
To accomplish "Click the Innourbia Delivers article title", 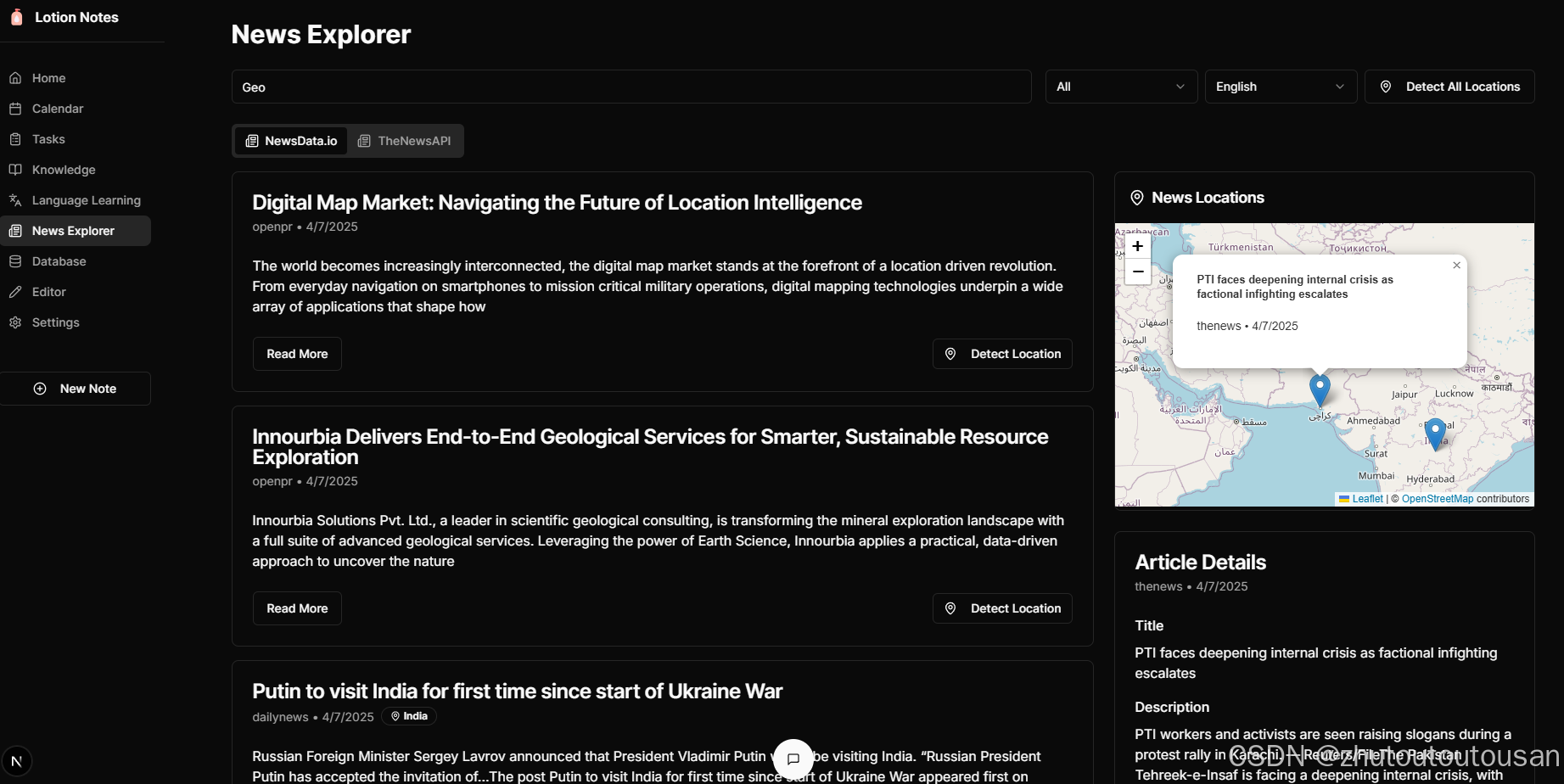I will click(x=650, y=447).
